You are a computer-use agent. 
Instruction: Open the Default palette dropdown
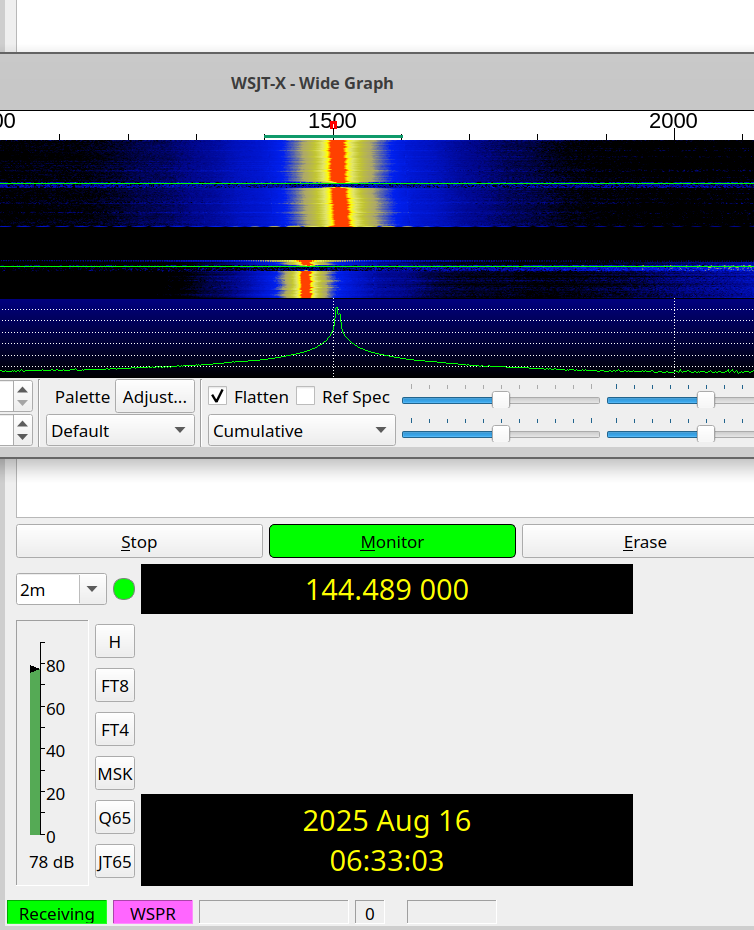point(120,431)
